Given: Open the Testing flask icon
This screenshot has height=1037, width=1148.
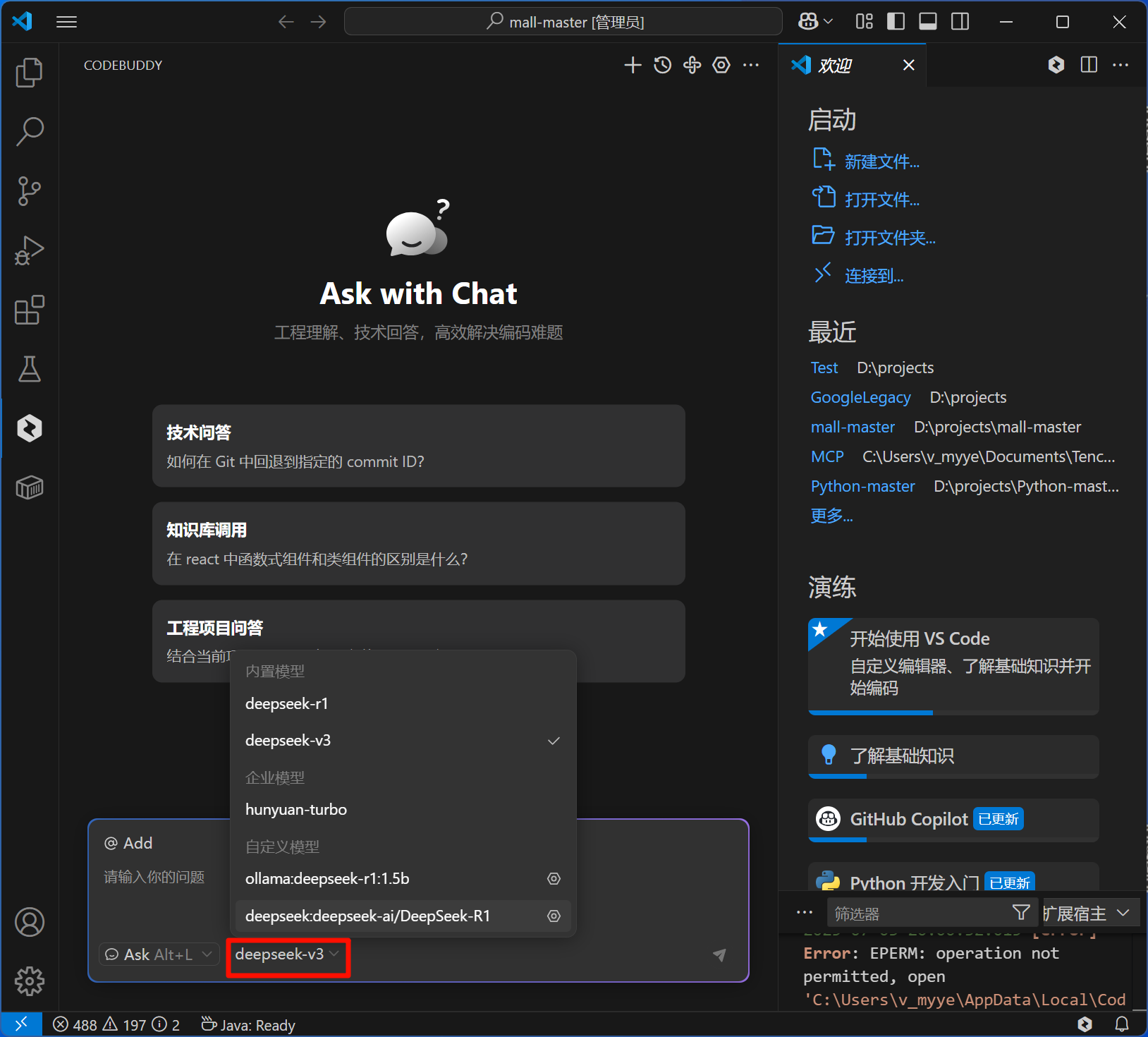Looking at the screenshot, I should pyautogui.click(x=29, y=369).
